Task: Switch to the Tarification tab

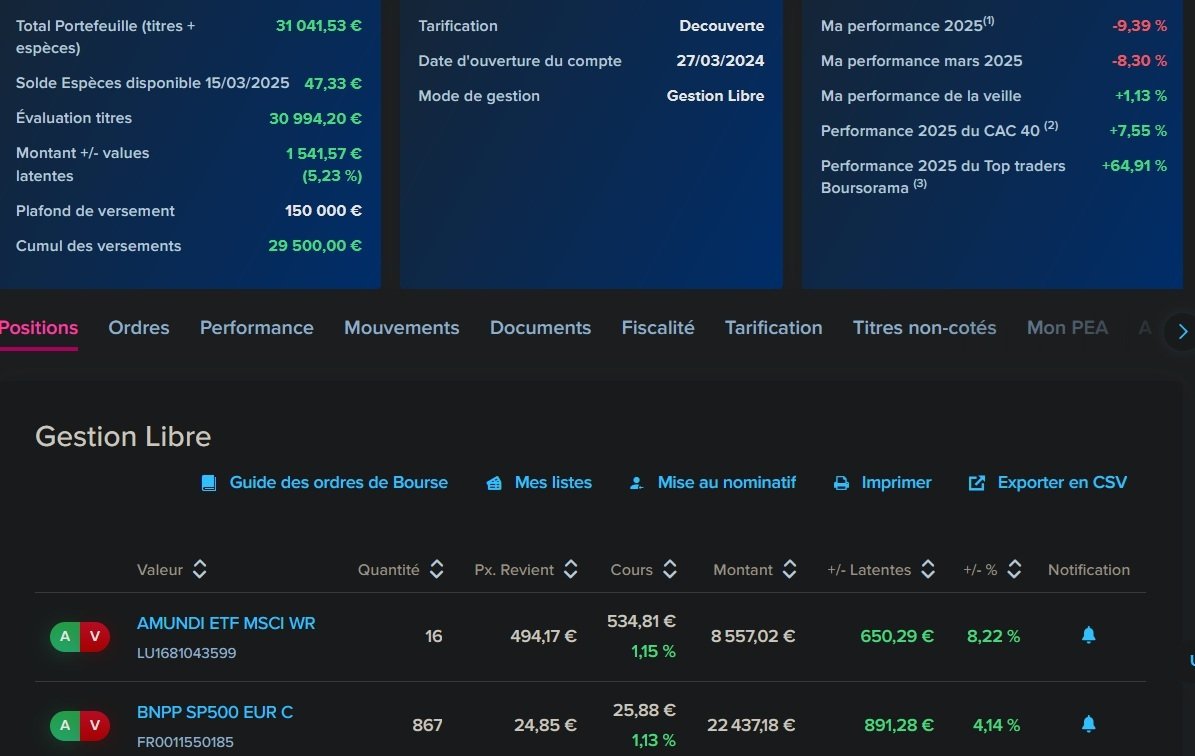Action: click(774, 328)
